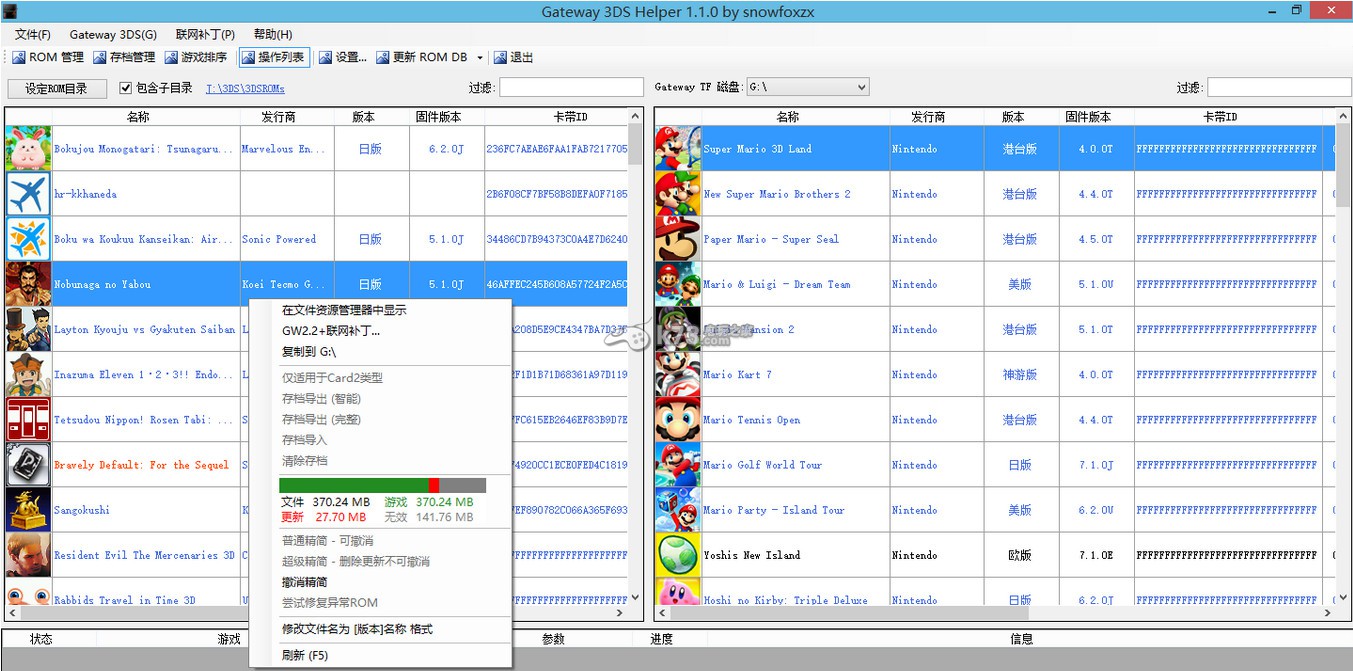Click right list vertical scrollbar

pos(1343,355)
